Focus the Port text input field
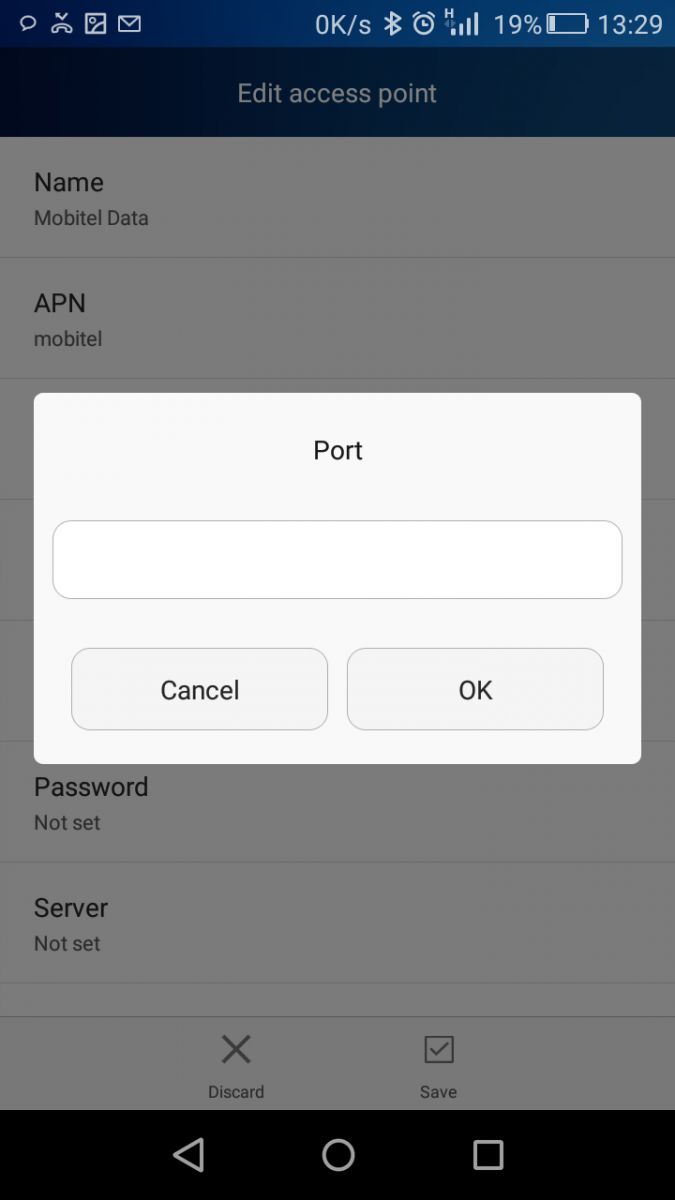 (337, 559)
